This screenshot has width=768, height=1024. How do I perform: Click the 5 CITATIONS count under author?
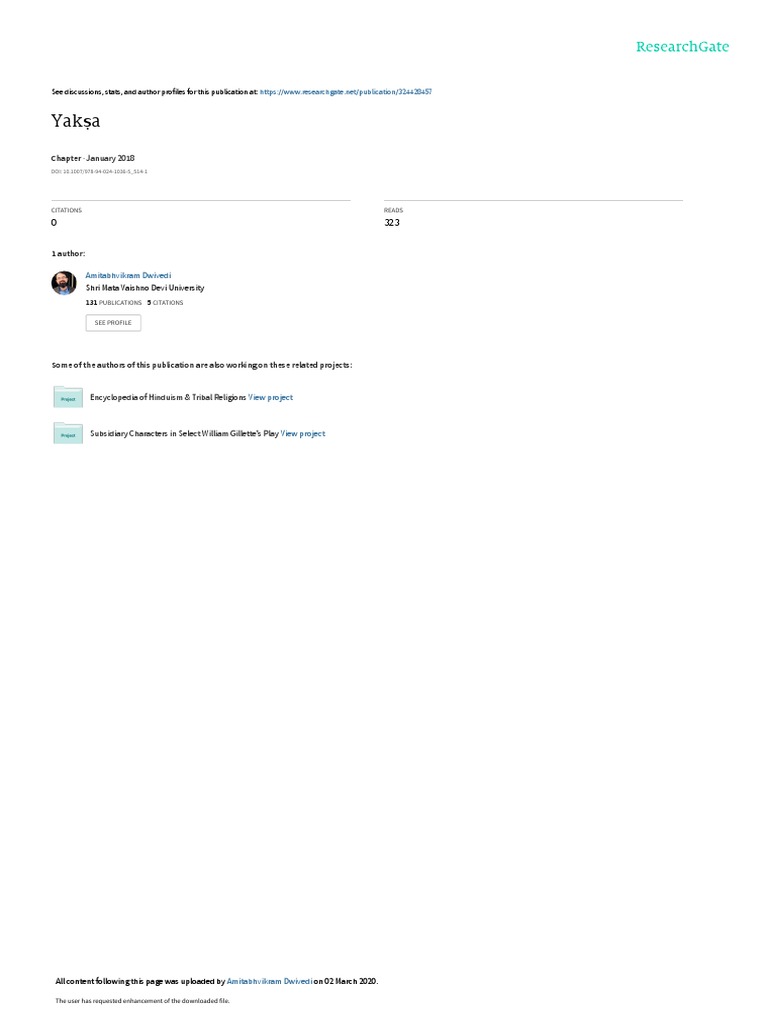pyautogui.click(x=165, y=302)
